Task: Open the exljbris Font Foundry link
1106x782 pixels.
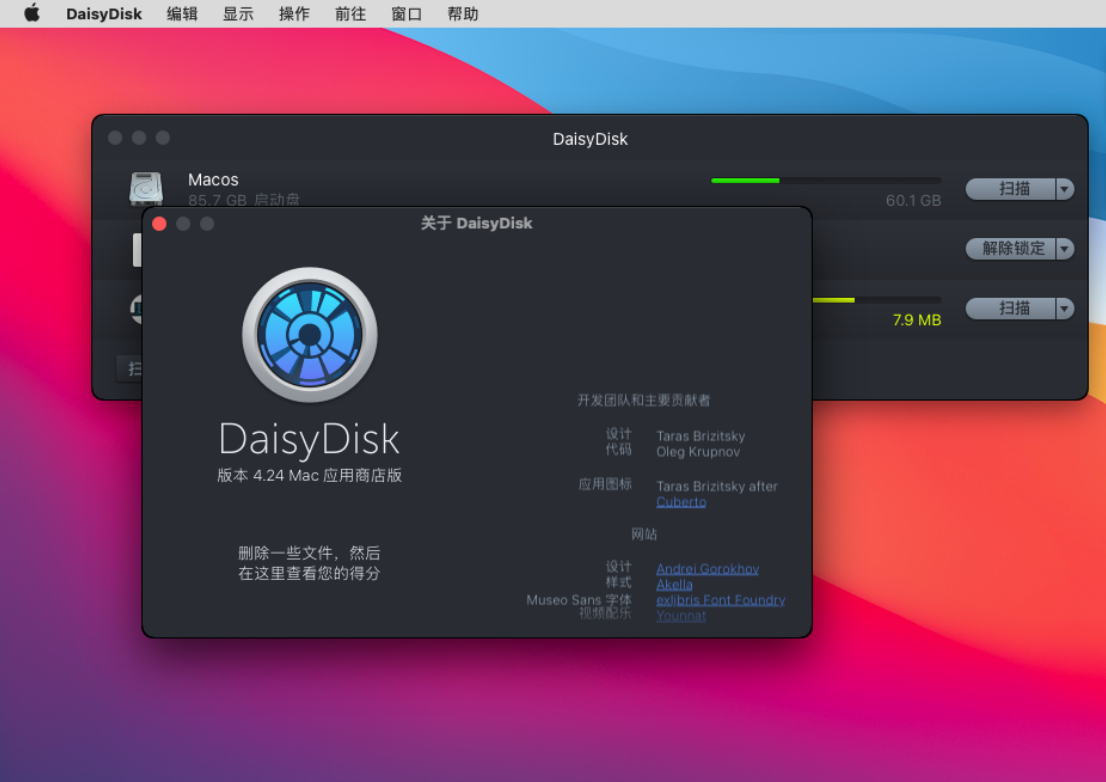Action: click(720, 600)
